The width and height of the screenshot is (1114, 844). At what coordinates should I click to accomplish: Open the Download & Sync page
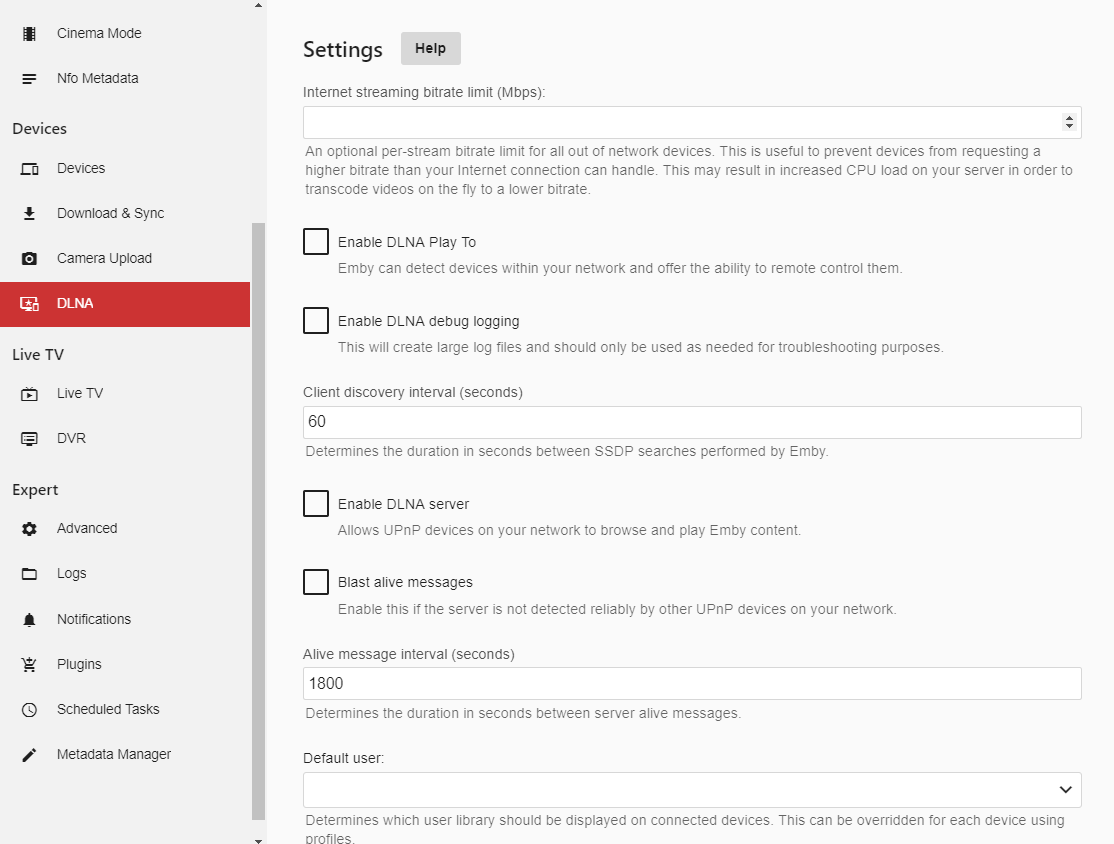(125, 213)
